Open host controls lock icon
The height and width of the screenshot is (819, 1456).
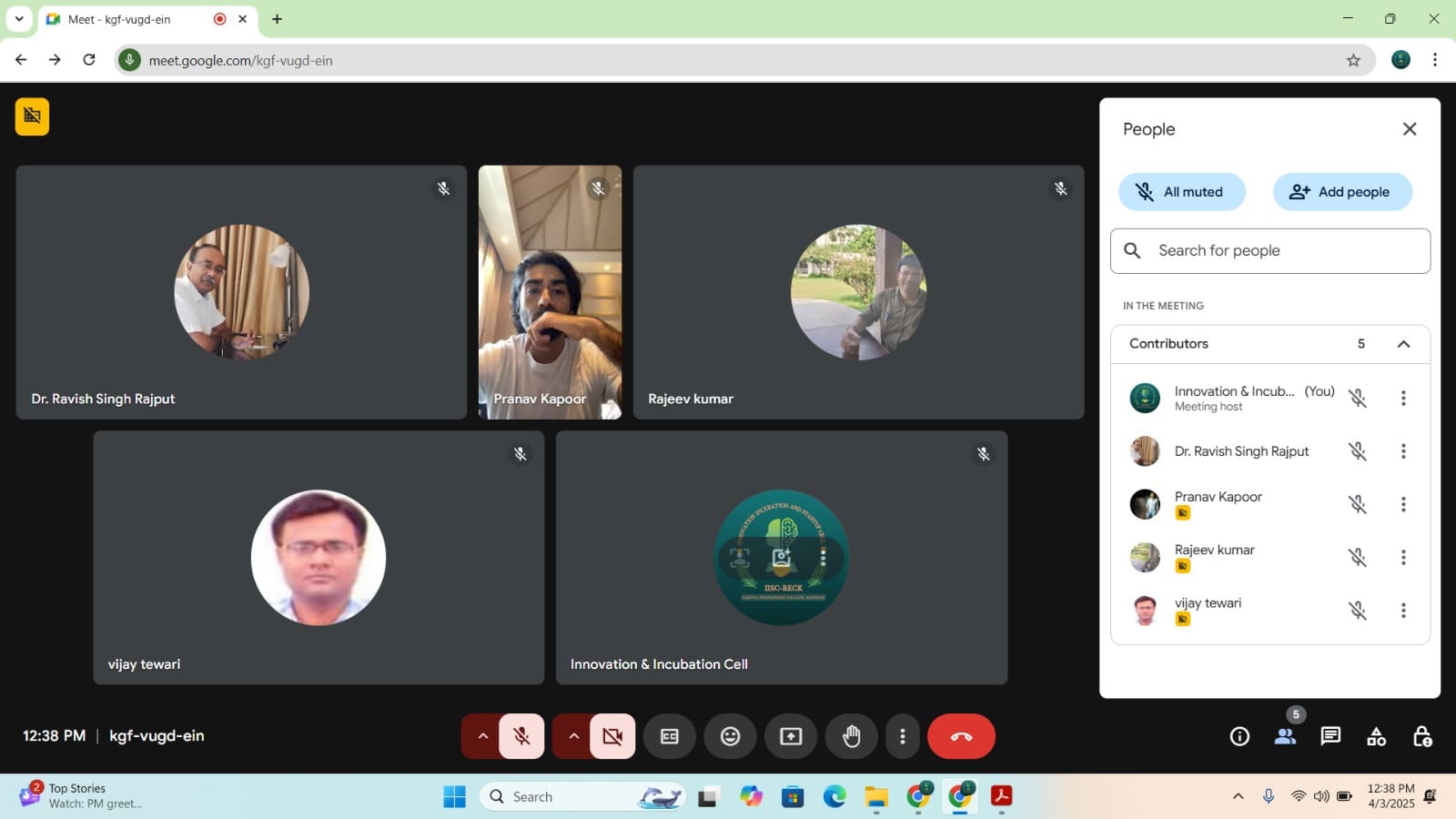(1421, 736)
